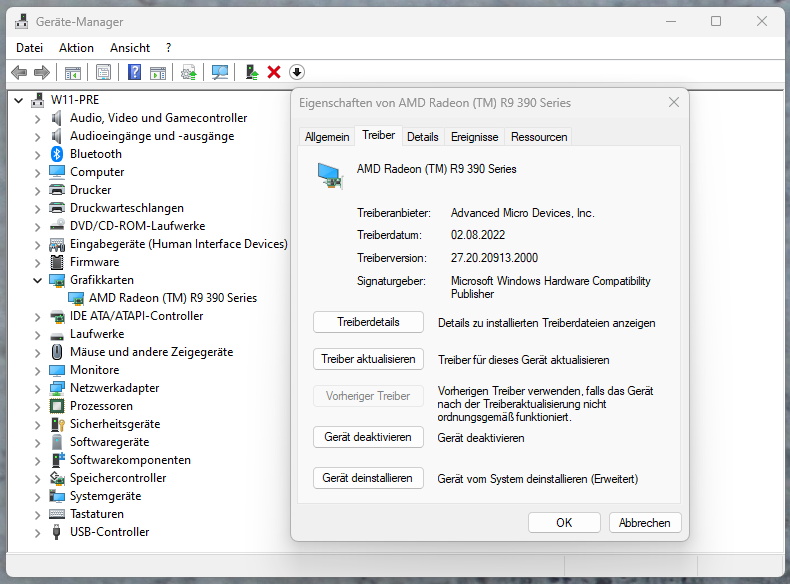Expand Eingabegeräte (Human Interface Devices)
Viewport: 790px width, 584px height.
37,244
